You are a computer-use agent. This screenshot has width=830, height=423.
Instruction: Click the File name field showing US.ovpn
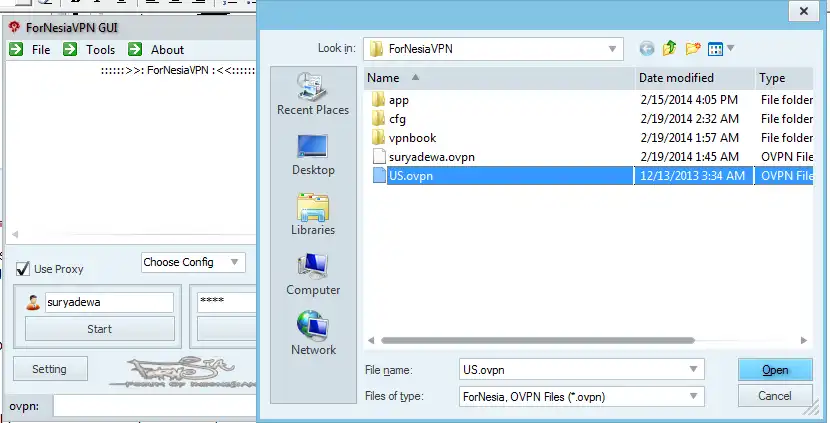tap(582, 370)
